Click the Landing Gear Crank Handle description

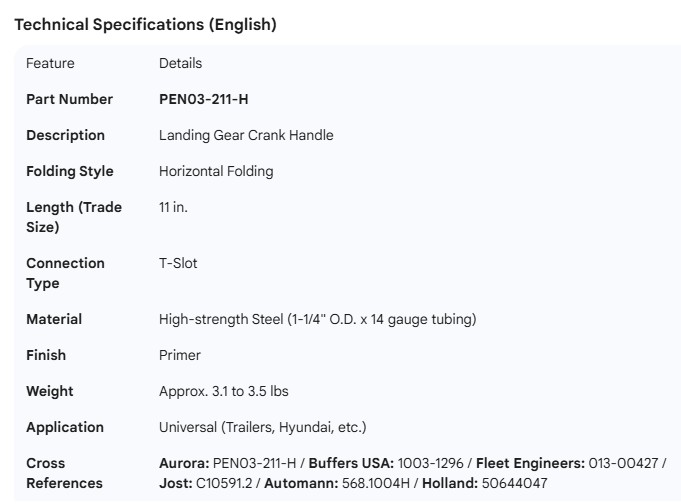coord(246,135)
